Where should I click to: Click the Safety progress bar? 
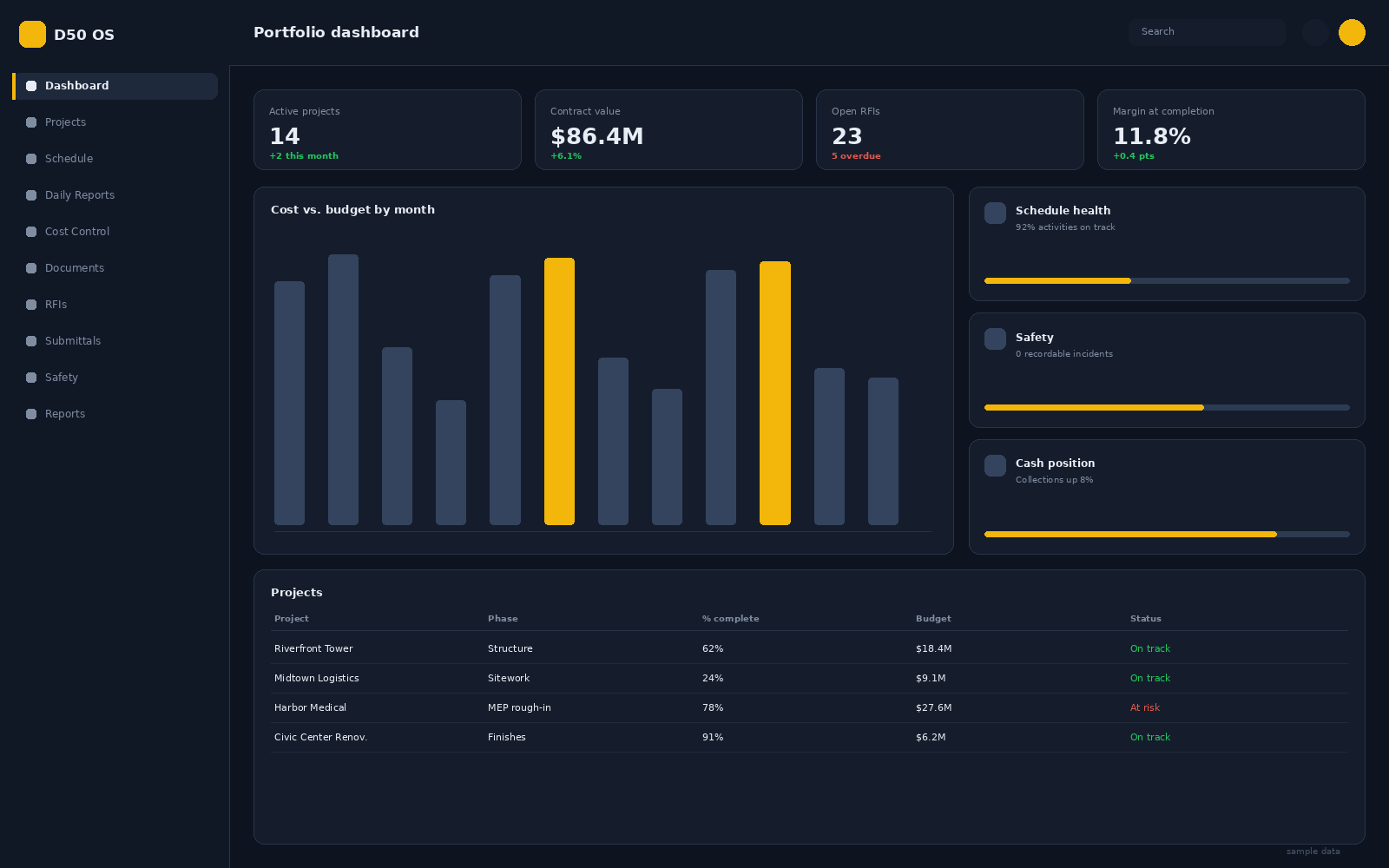click(x=1167, y=408)
